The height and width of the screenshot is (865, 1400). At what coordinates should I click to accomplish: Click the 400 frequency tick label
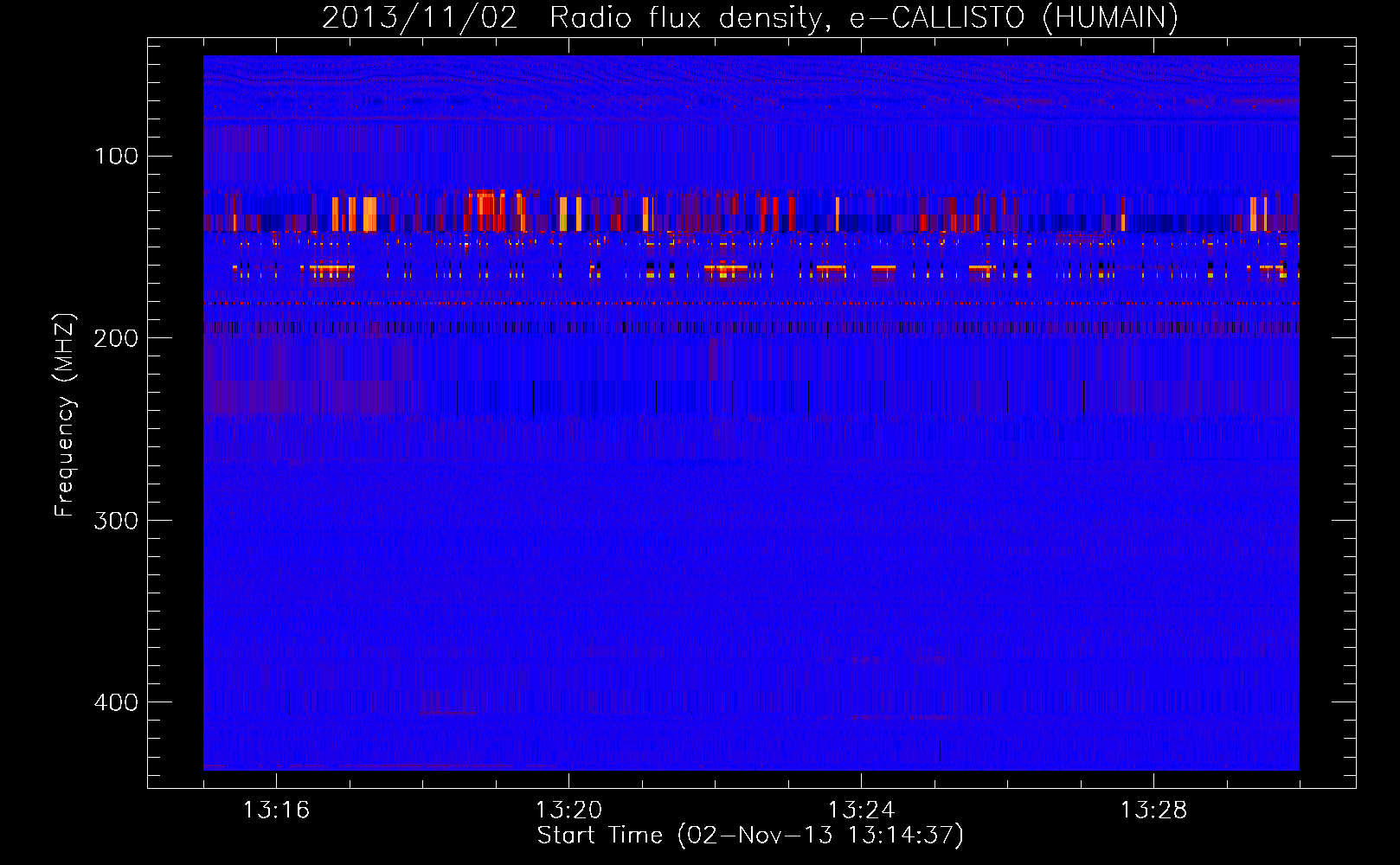click(x=116, y=702)
